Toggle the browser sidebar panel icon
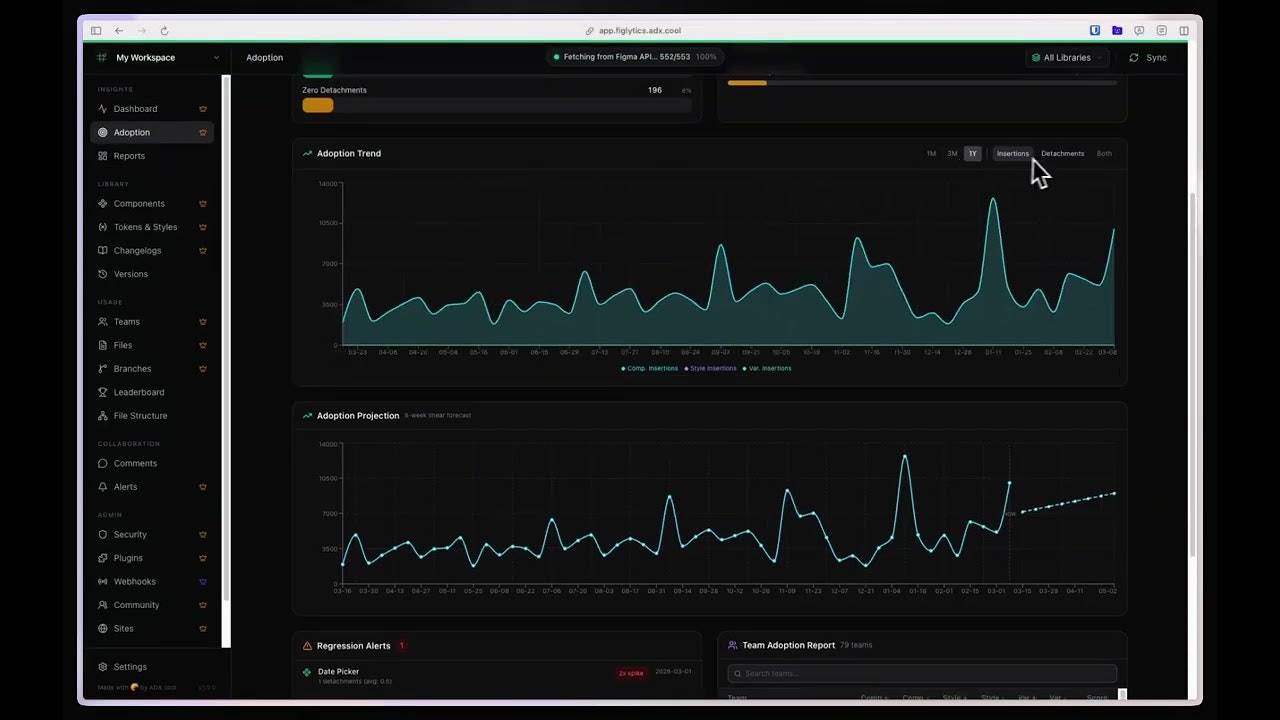This screenshot has height=720, width=1280. [96, 31]
